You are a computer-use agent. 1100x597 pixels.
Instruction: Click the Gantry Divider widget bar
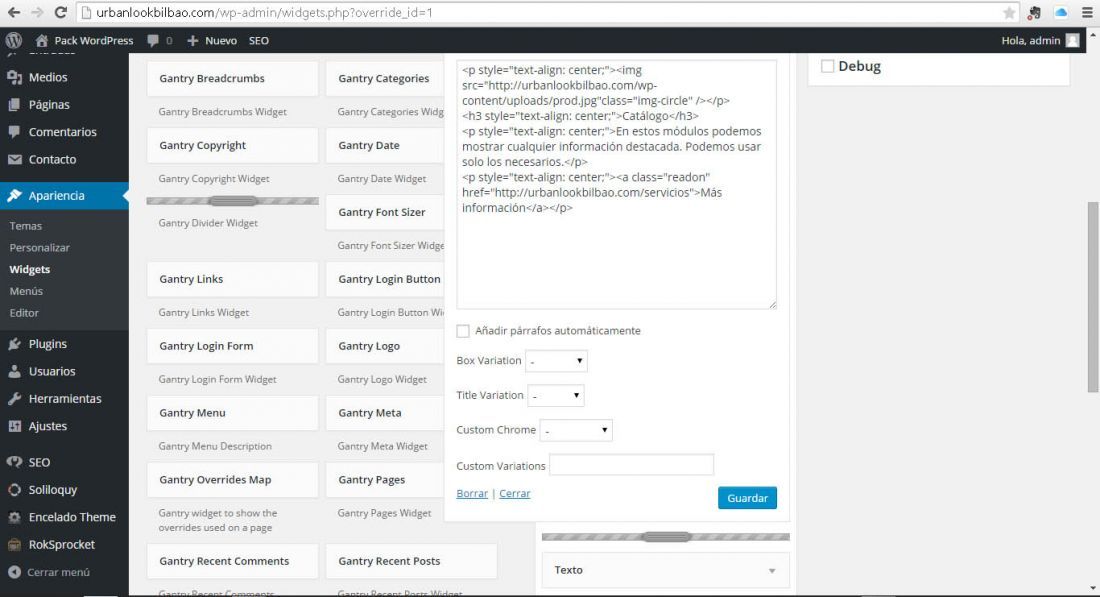tap(232, 201)
